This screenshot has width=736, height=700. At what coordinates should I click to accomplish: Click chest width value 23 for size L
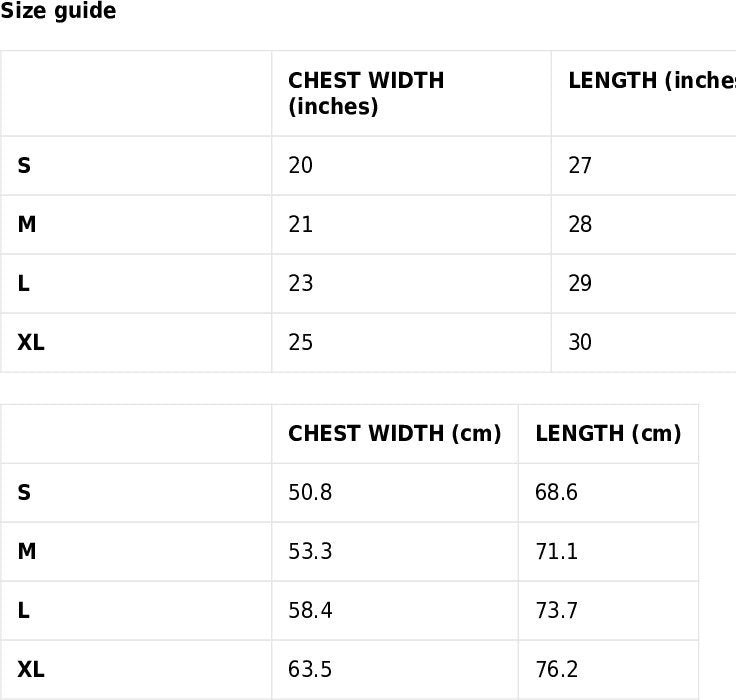[300, 284]
